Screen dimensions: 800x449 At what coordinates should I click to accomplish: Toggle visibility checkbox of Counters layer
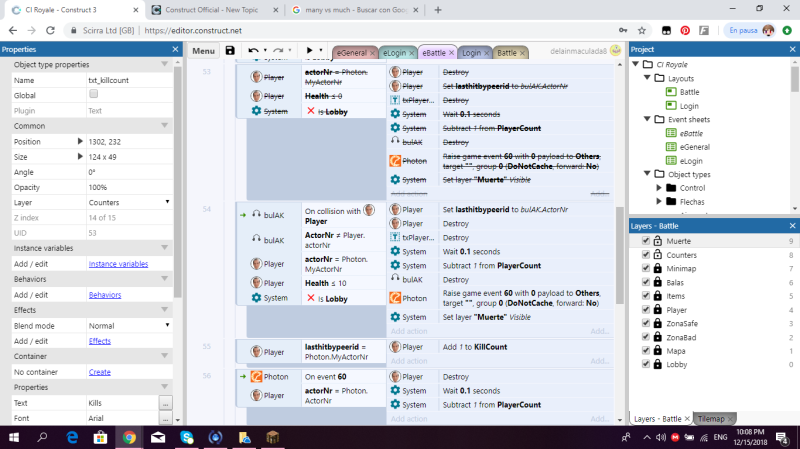(646, 255)
